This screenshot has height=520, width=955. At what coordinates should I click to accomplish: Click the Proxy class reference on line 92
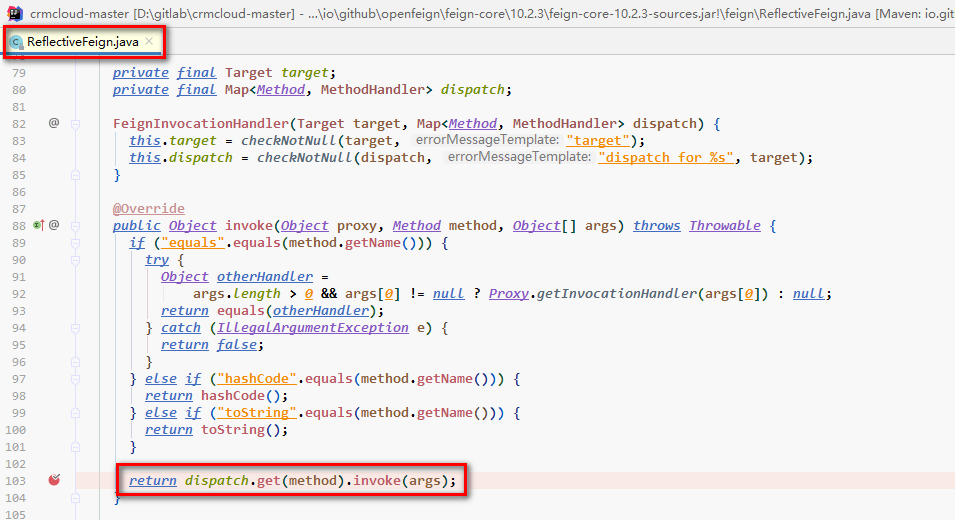pyautogui.click(x=509, y=293)
